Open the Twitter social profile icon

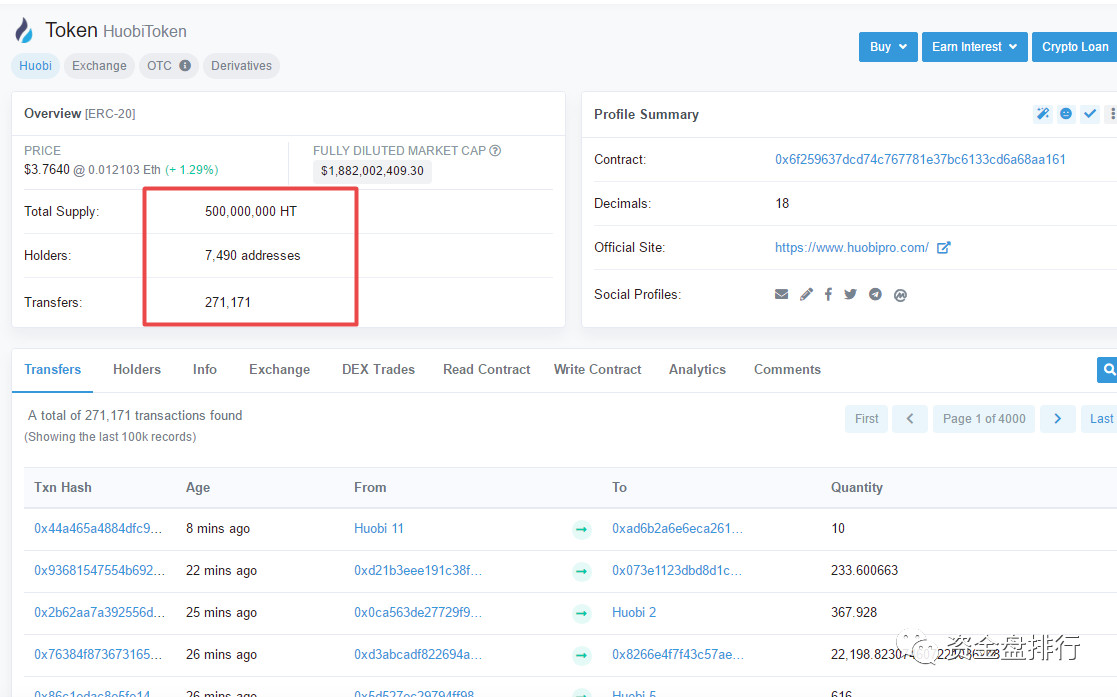pyautogui.click(x=850, y=295)
